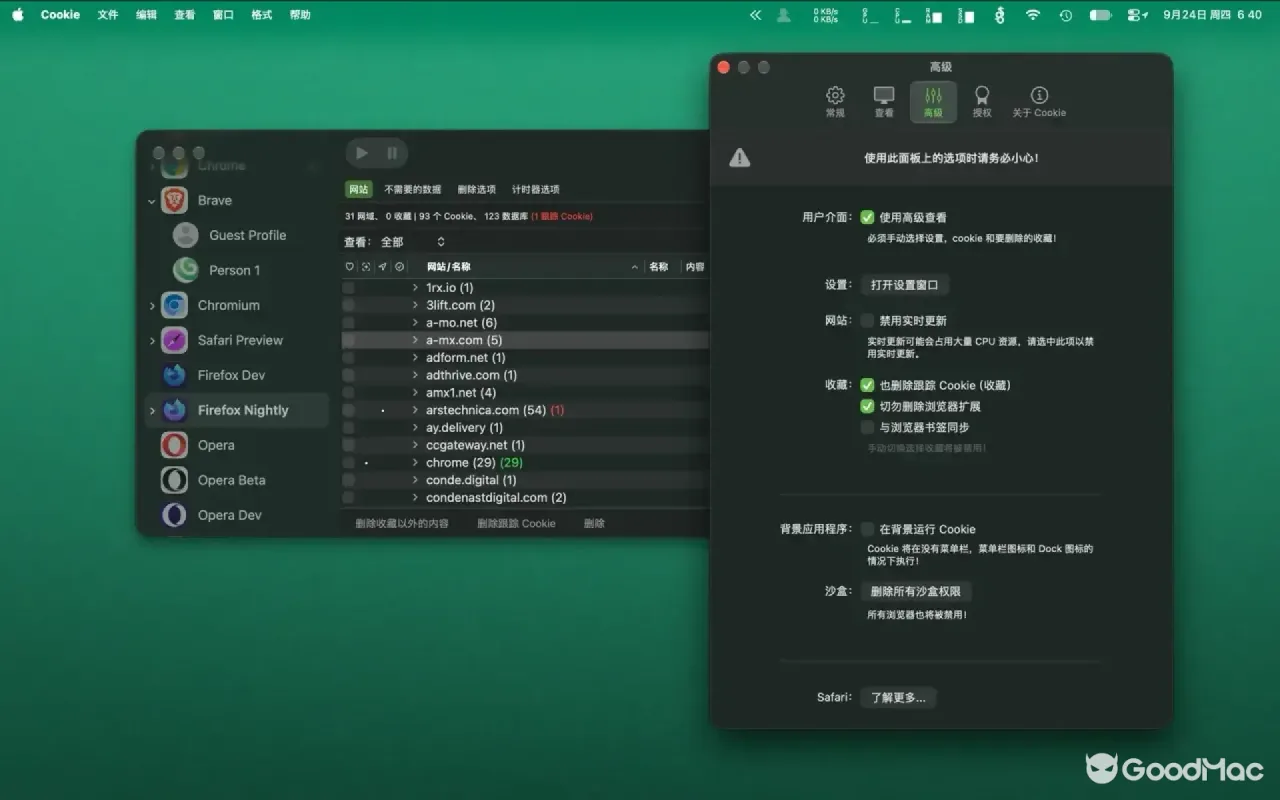Click the heart favorites column header icon
Viewport: 1280px width, 800px height.
pos(349,267)
